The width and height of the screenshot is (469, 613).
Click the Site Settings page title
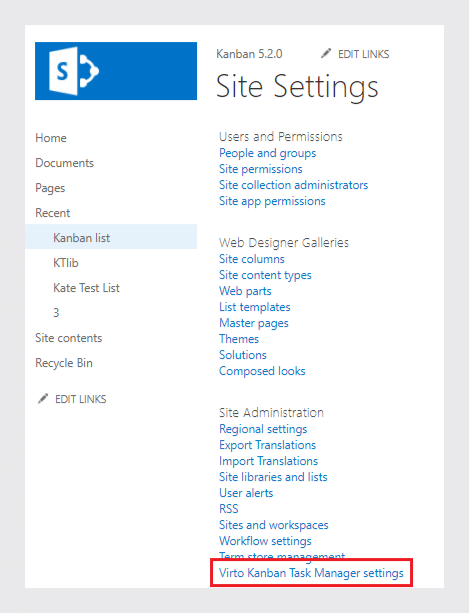pos(297,86)
